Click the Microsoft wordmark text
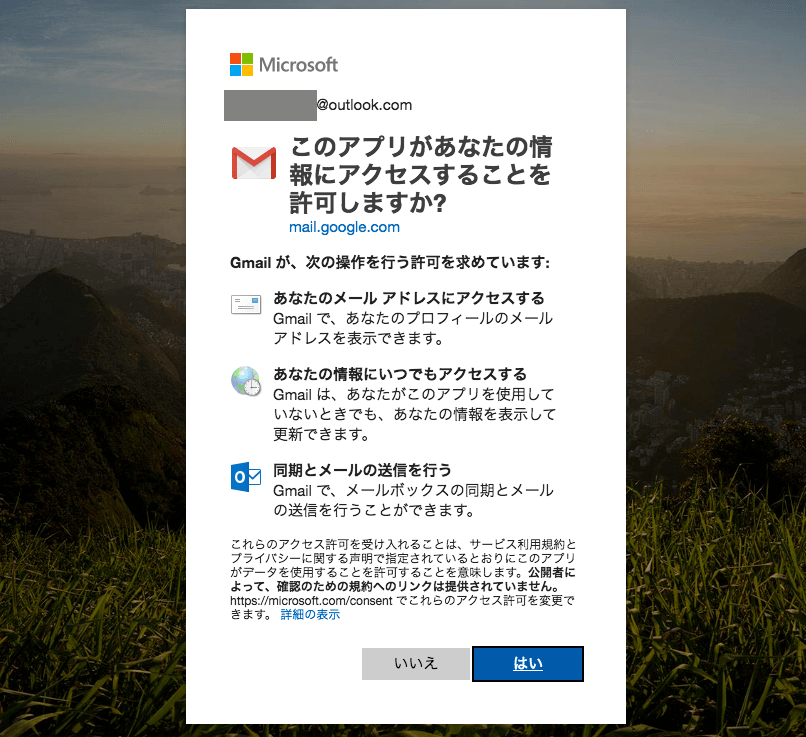This screenshot has height=737, width=806. point(298,65)
